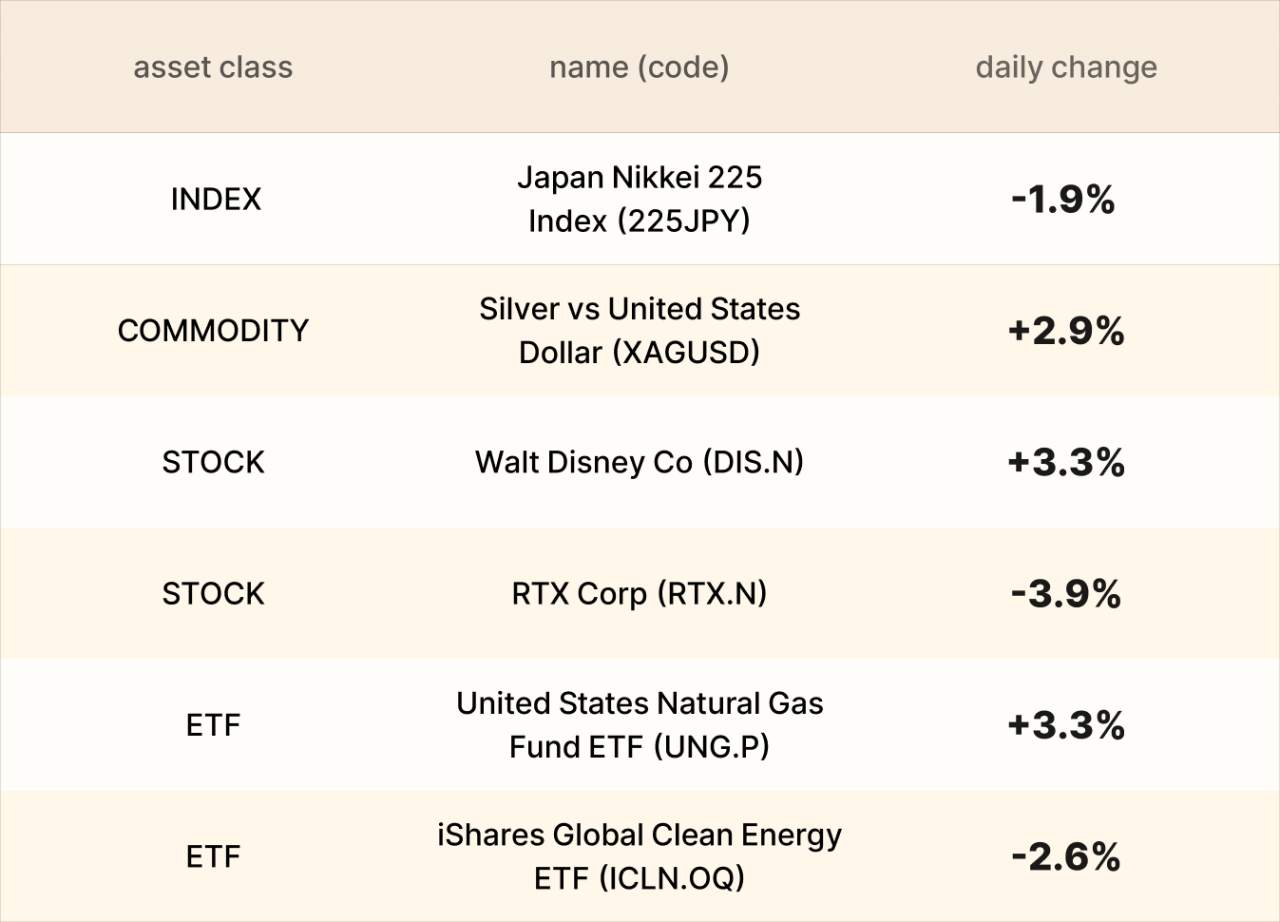Click the "asset class" column header
Screen dimensions: 1280x922
pyautogui.click(x=213, y=68)
